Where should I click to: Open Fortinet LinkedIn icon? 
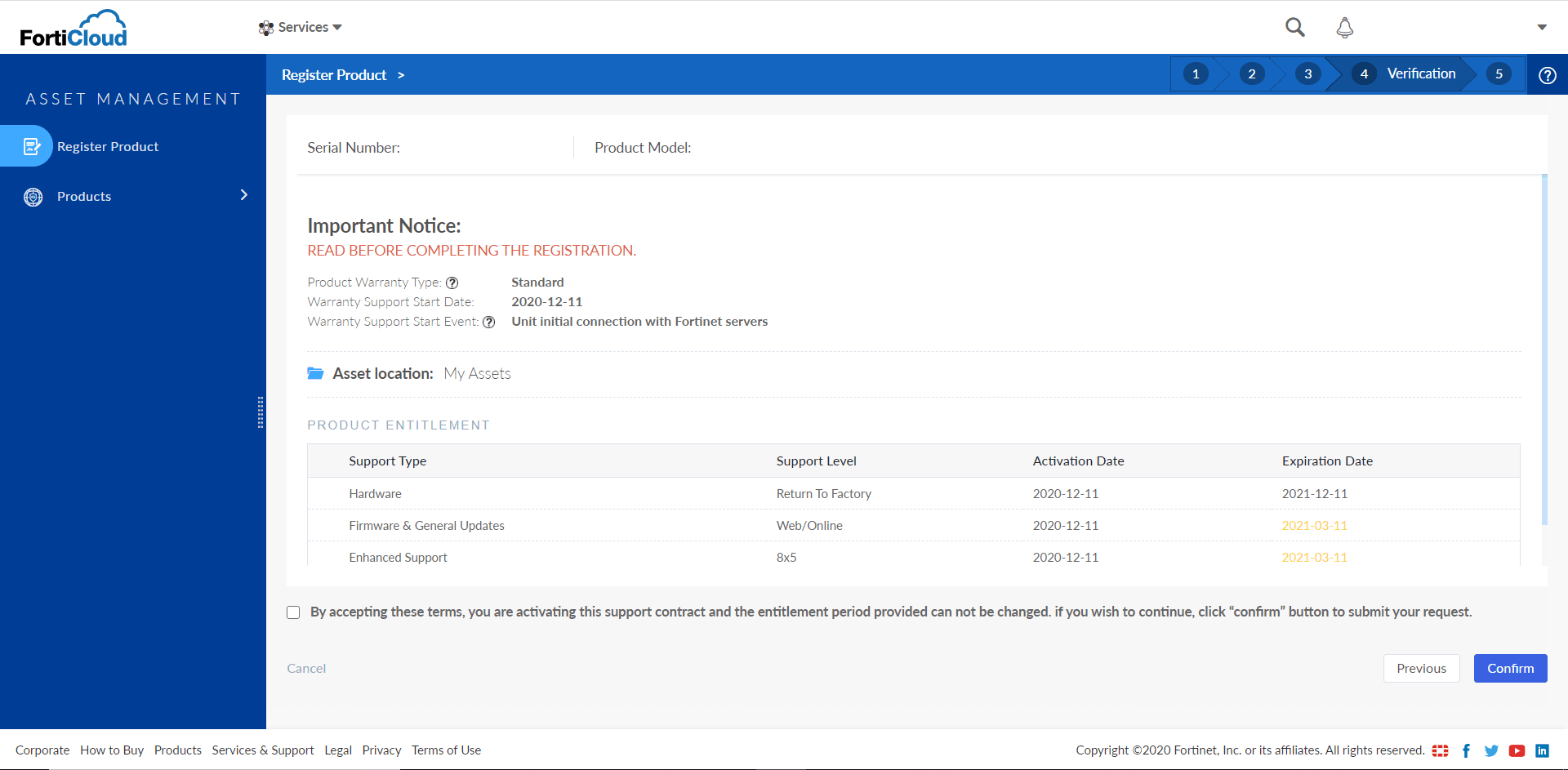pos(1542,750)
